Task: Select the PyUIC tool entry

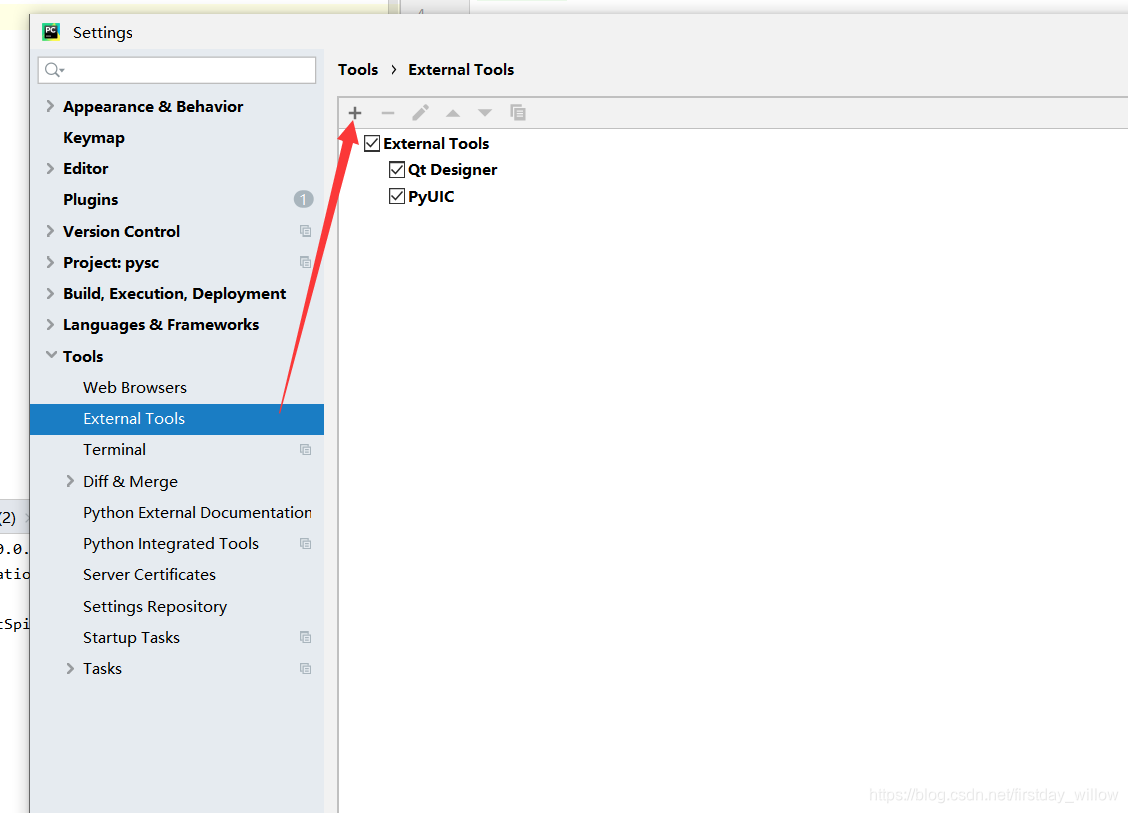Action: pyautogui.click(x=431, y=196)
